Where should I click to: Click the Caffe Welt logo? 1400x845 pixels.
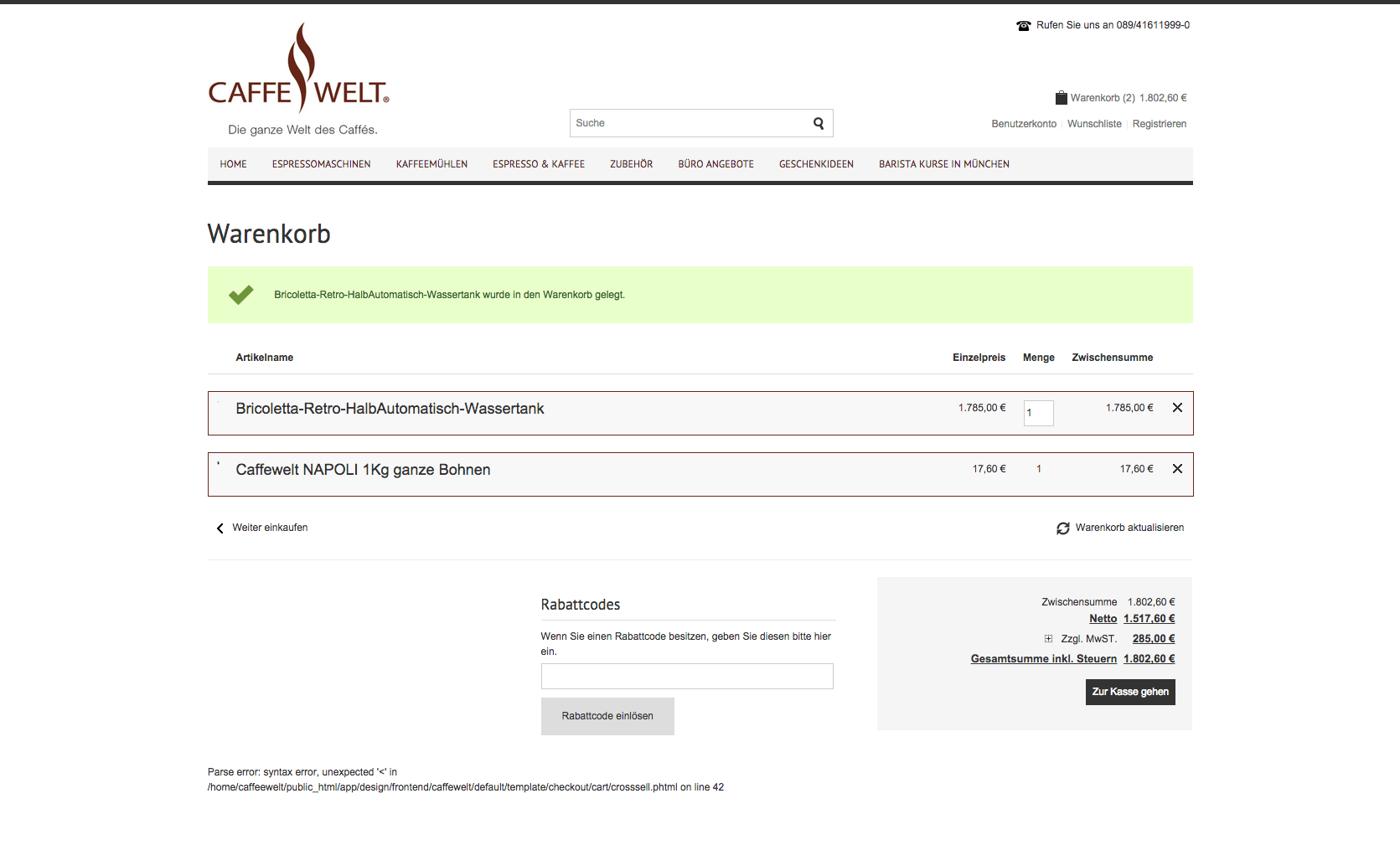pyautogui.click(x=299, y=79)
